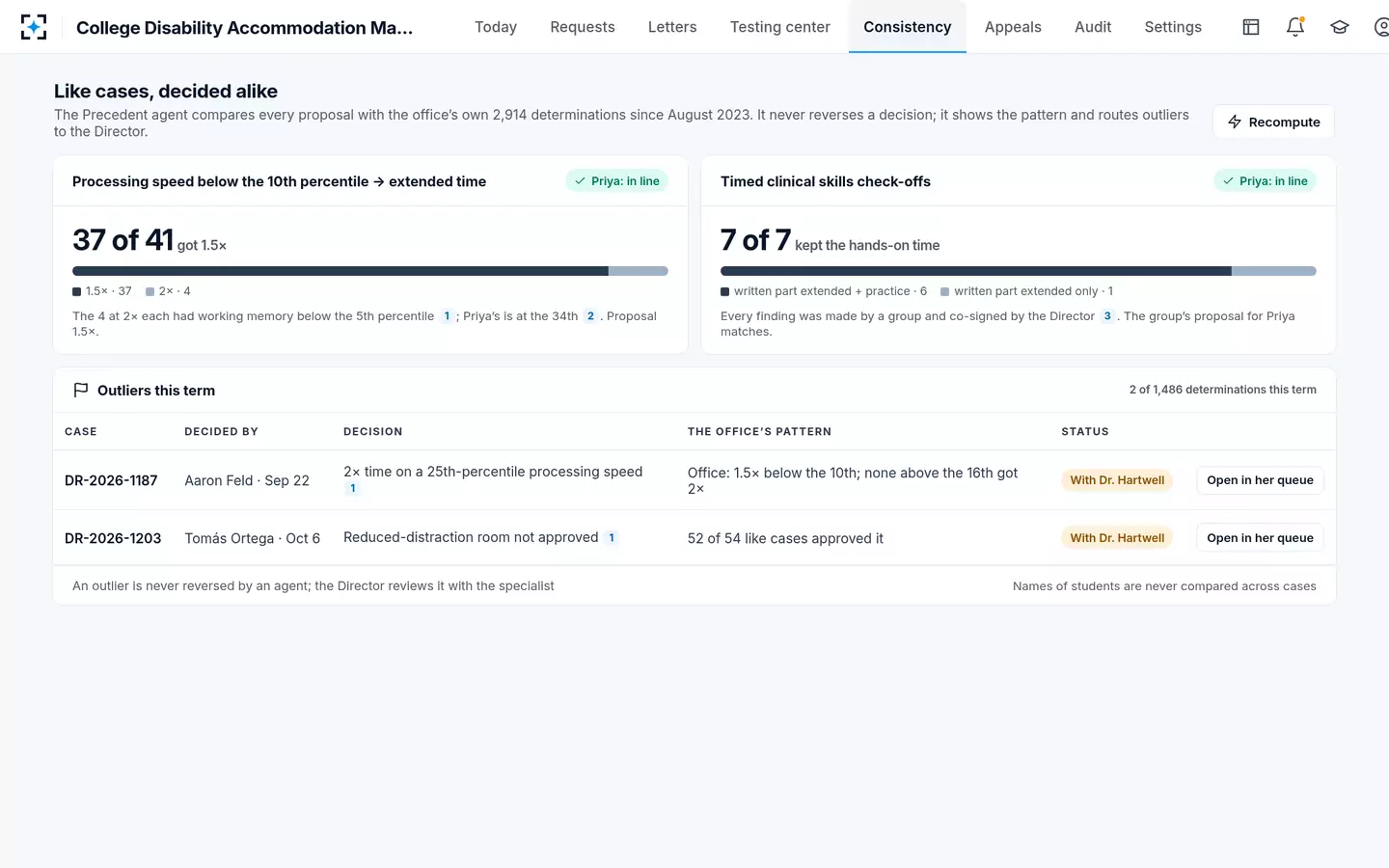Open the layout panel icon in header
Image resolution: width=1389 pixels, height=868 pixels.
pos(1251,27)
